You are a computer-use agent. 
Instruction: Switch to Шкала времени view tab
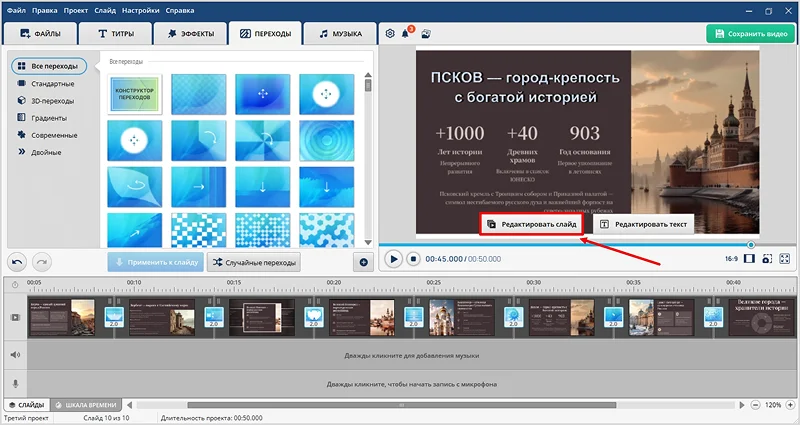click(86, 405)
